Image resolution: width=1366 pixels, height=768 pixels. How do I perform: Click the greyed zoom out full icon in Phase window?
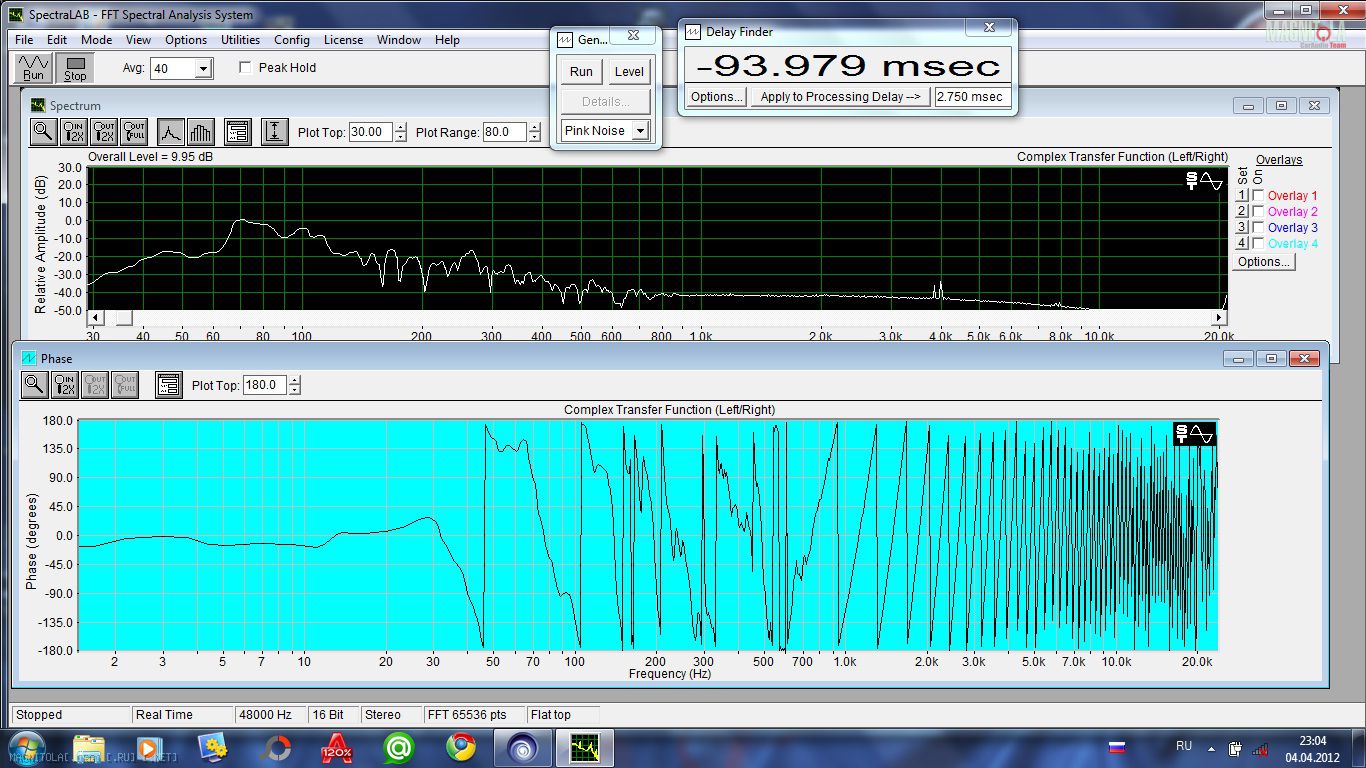tap(124, 384)
